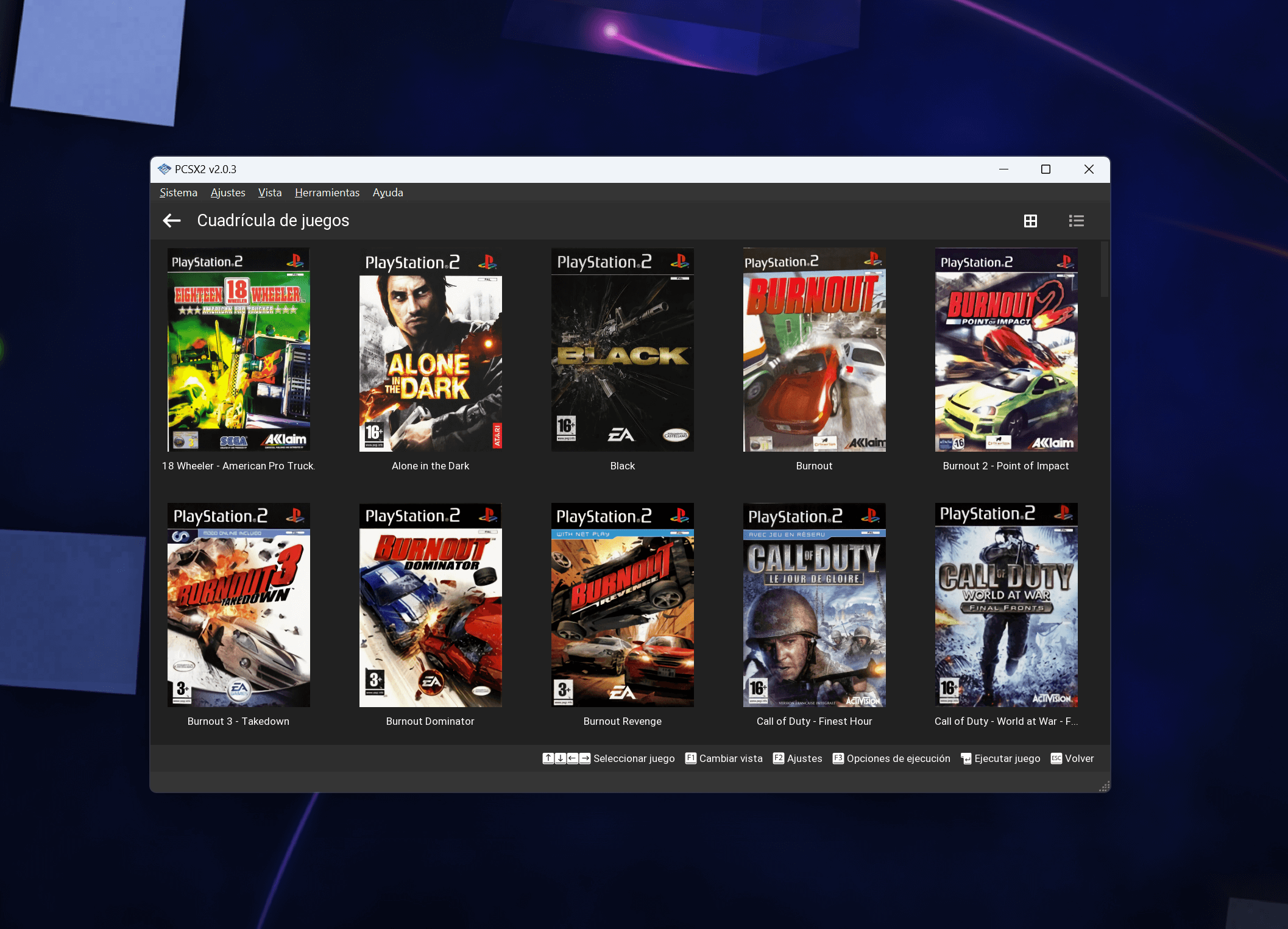Select Call of Duty - Finest Hour cover
The width and height of the screenshot is (1288, 929).
coord(814,605)
